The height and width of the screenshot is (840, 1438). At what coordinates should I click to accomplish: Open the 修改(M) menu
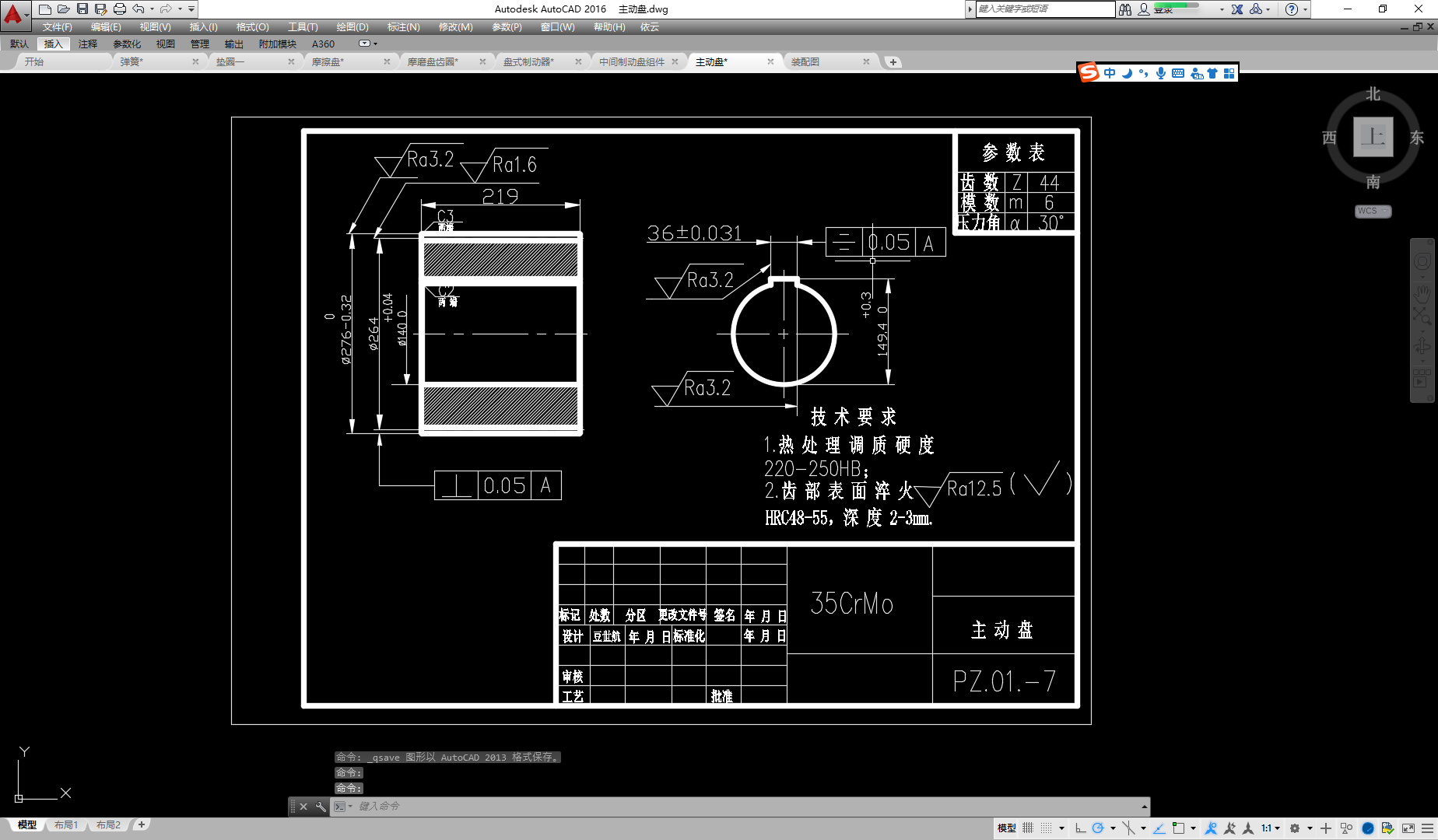click(455, 26)
